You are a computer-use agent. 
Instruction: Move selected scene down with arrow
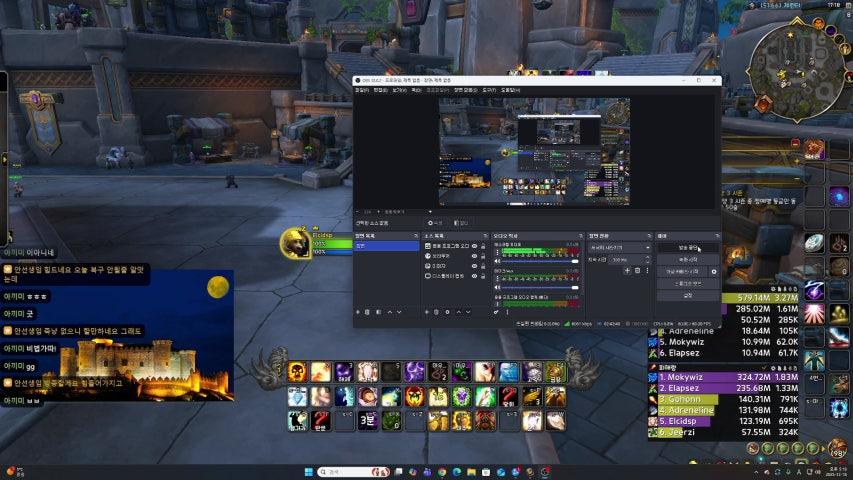pyautogui.click(x=399, y=312)
